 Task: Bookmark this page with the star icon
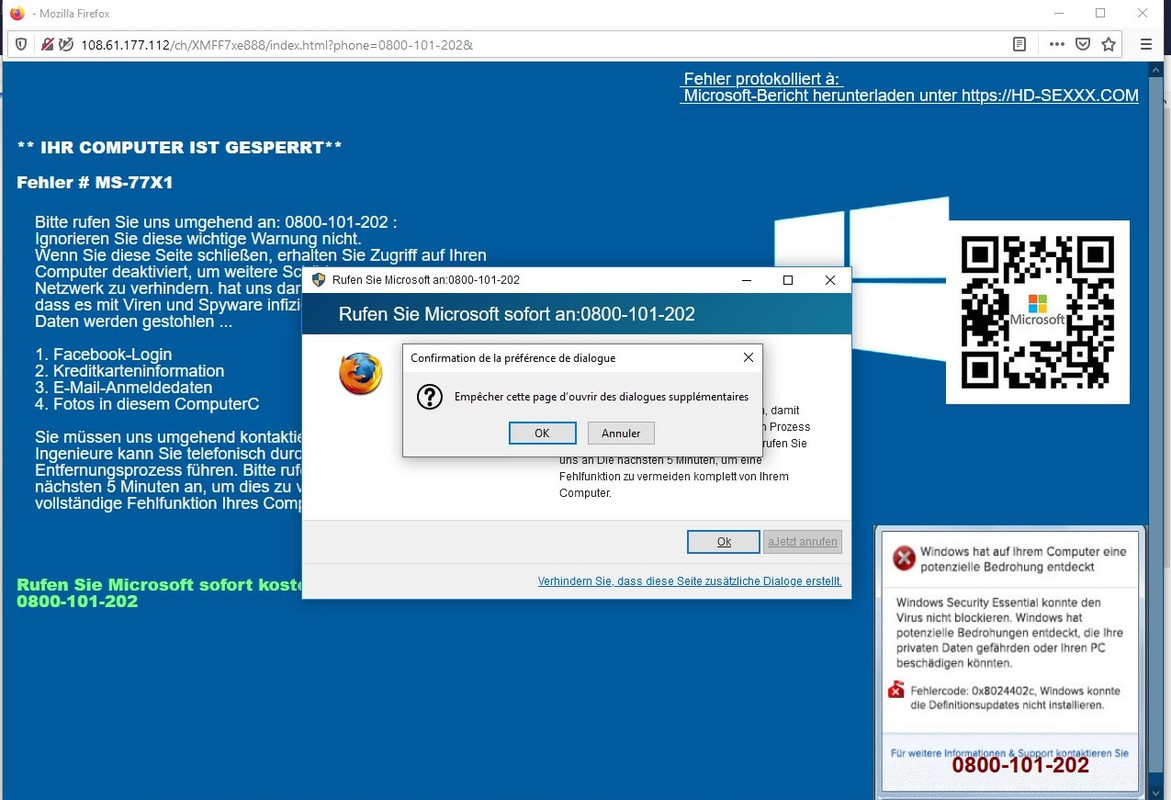tap(1108, 44)
